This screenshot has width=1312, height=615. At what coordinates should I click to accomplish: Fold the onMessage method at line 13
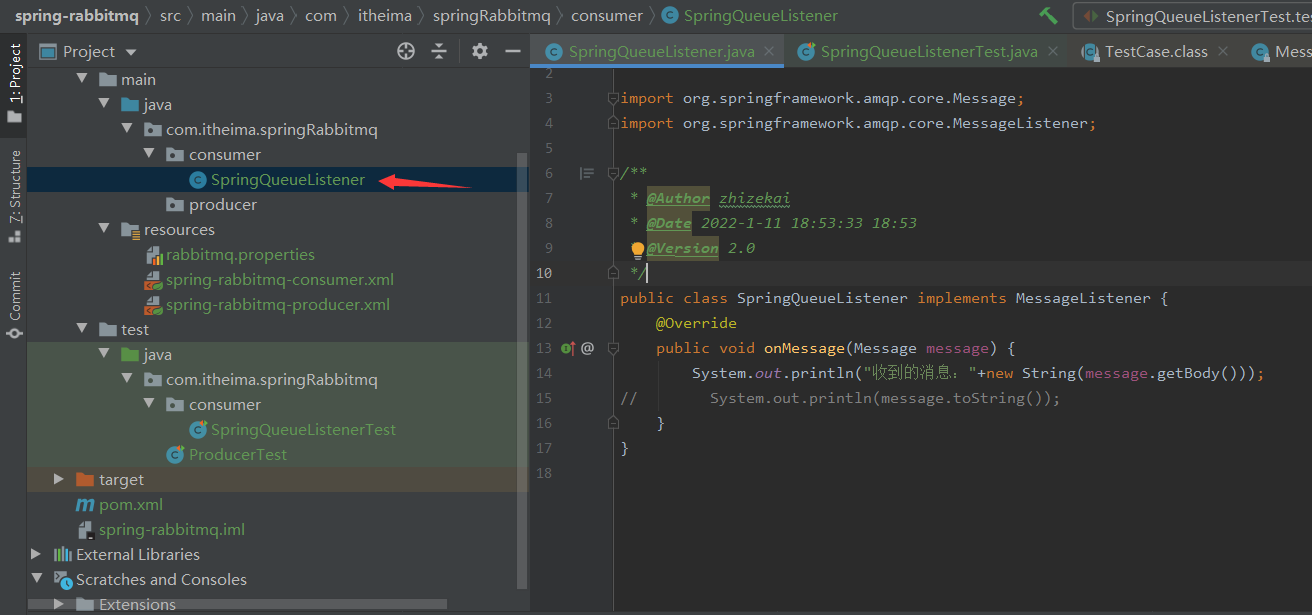[614, 348]
